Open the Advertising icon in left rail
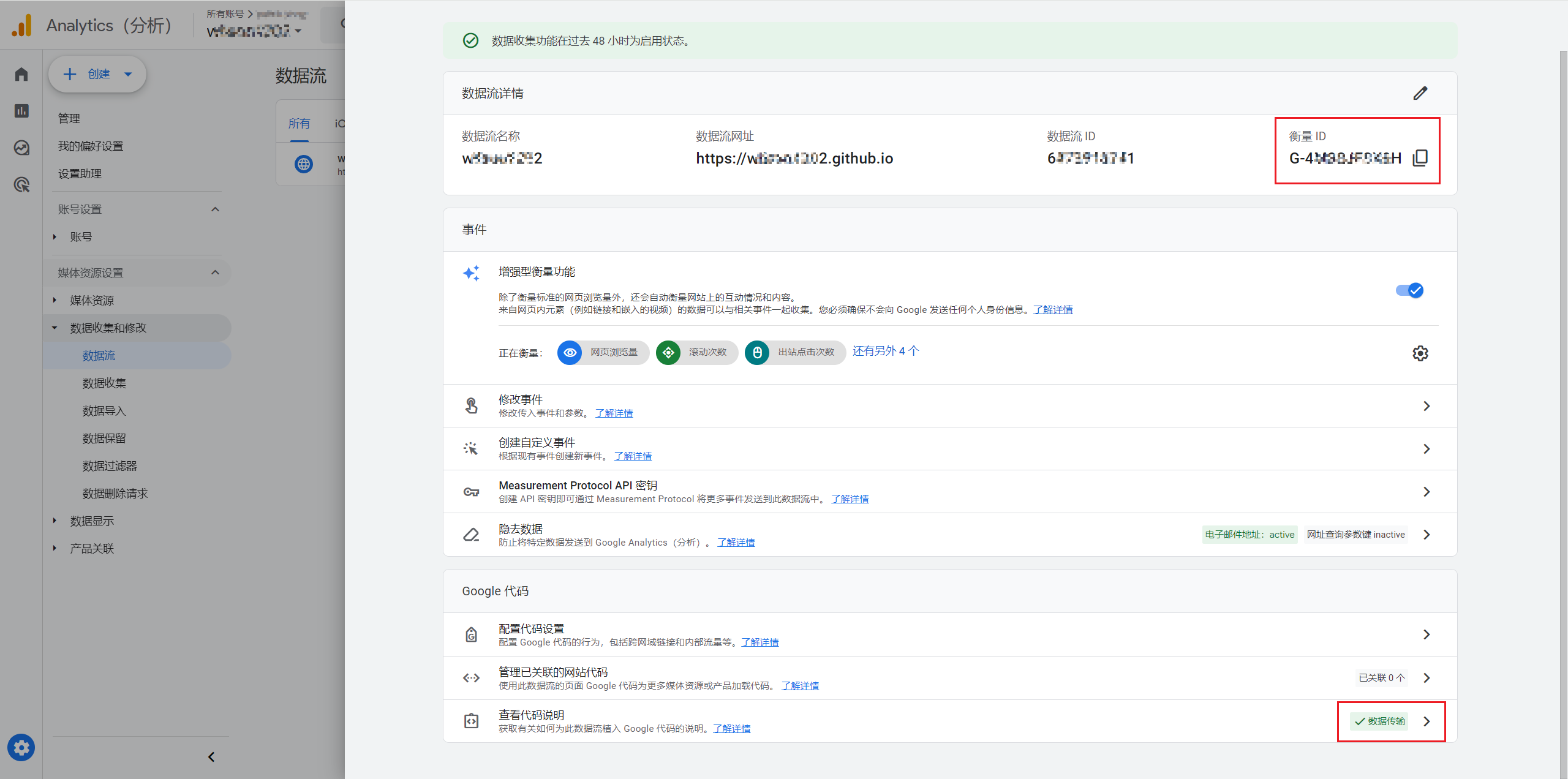1568x779 pixels. (x=21, y=184)
